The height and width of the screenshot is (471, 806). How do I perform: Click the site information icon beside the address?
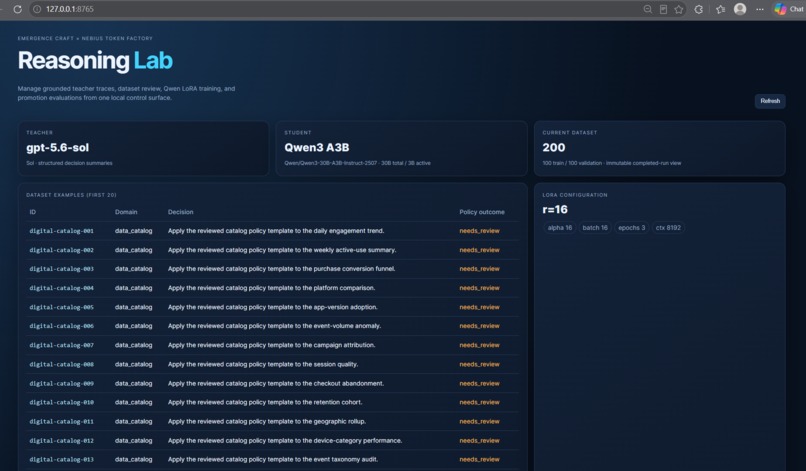click(37, 9)
